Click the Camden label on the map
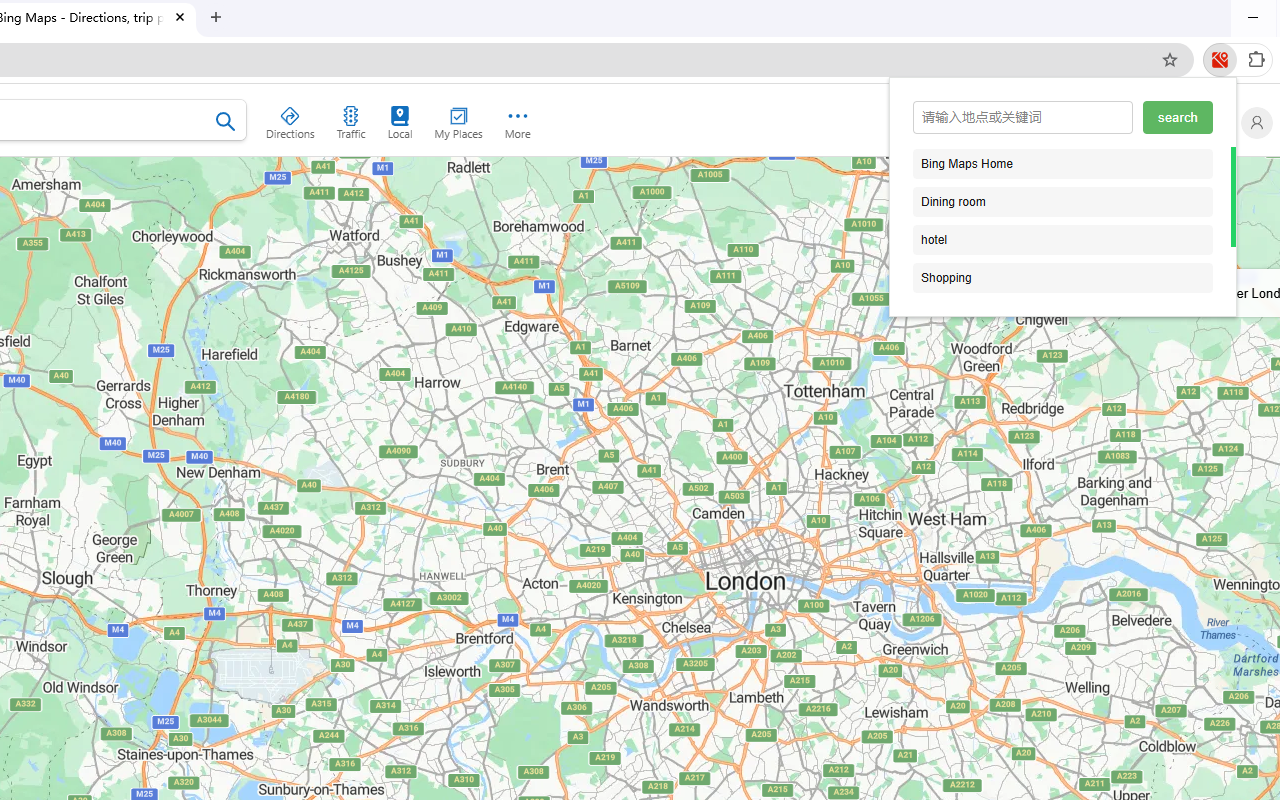 tap(718, 513)
